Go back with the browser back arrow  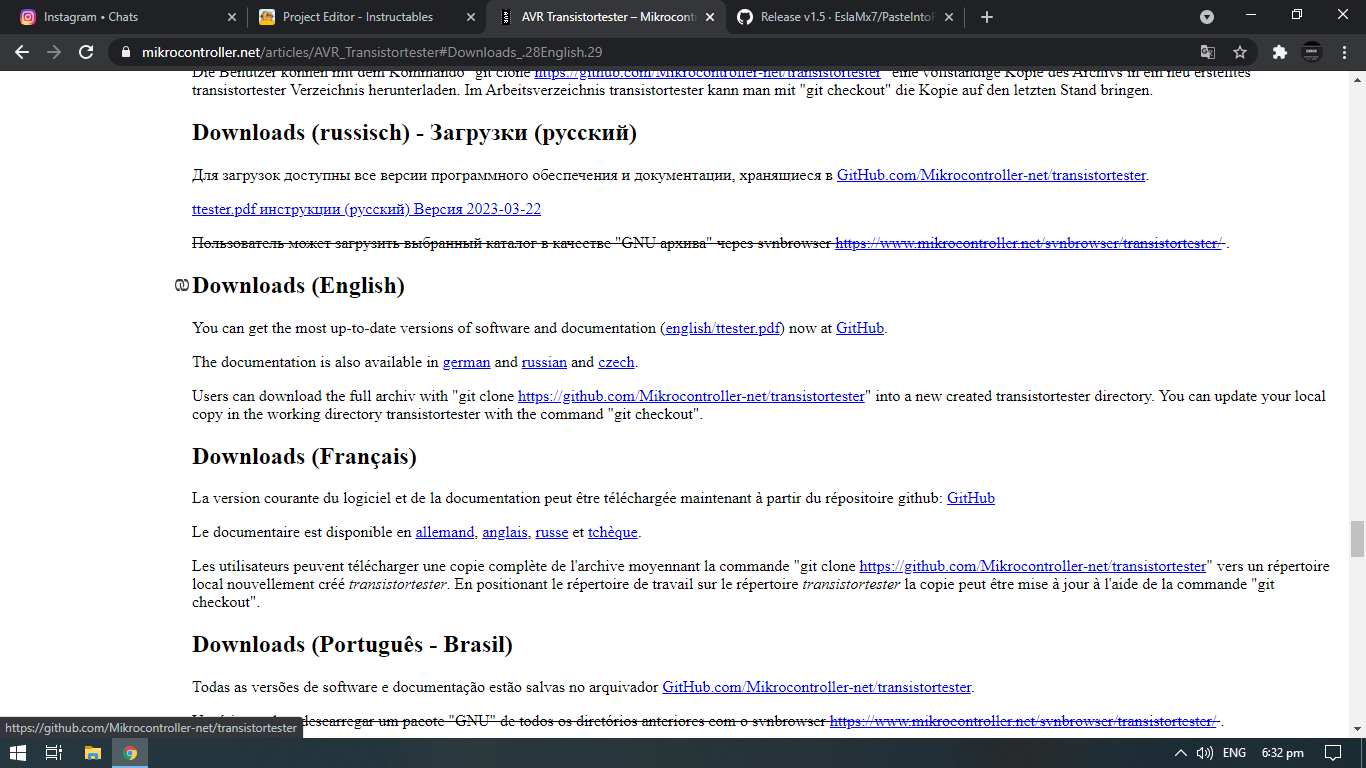tap(22, 52)
